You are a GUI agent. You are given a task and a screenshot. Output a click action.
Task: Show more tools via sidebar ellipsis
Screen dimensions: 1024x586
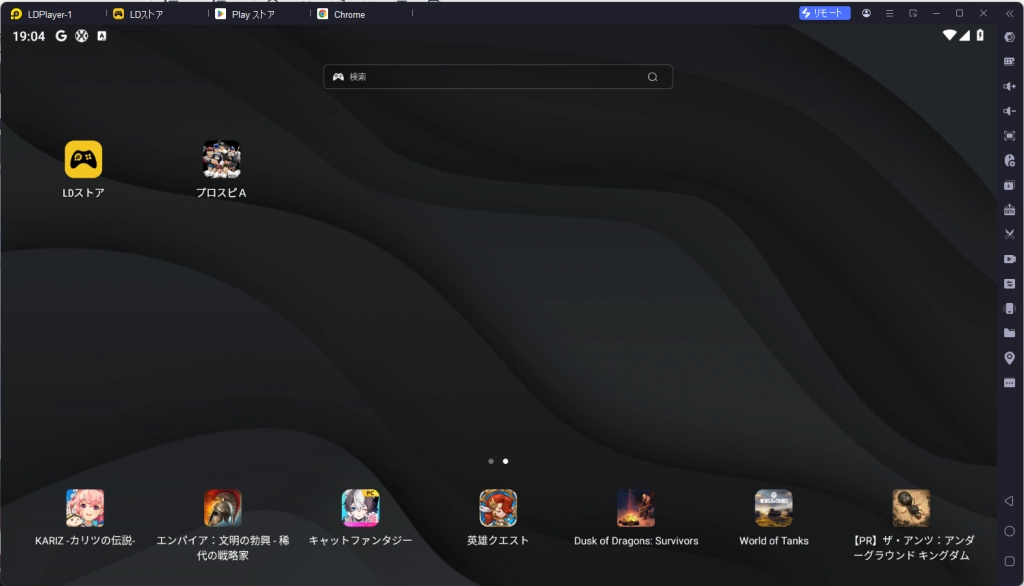pos(1009,383)
